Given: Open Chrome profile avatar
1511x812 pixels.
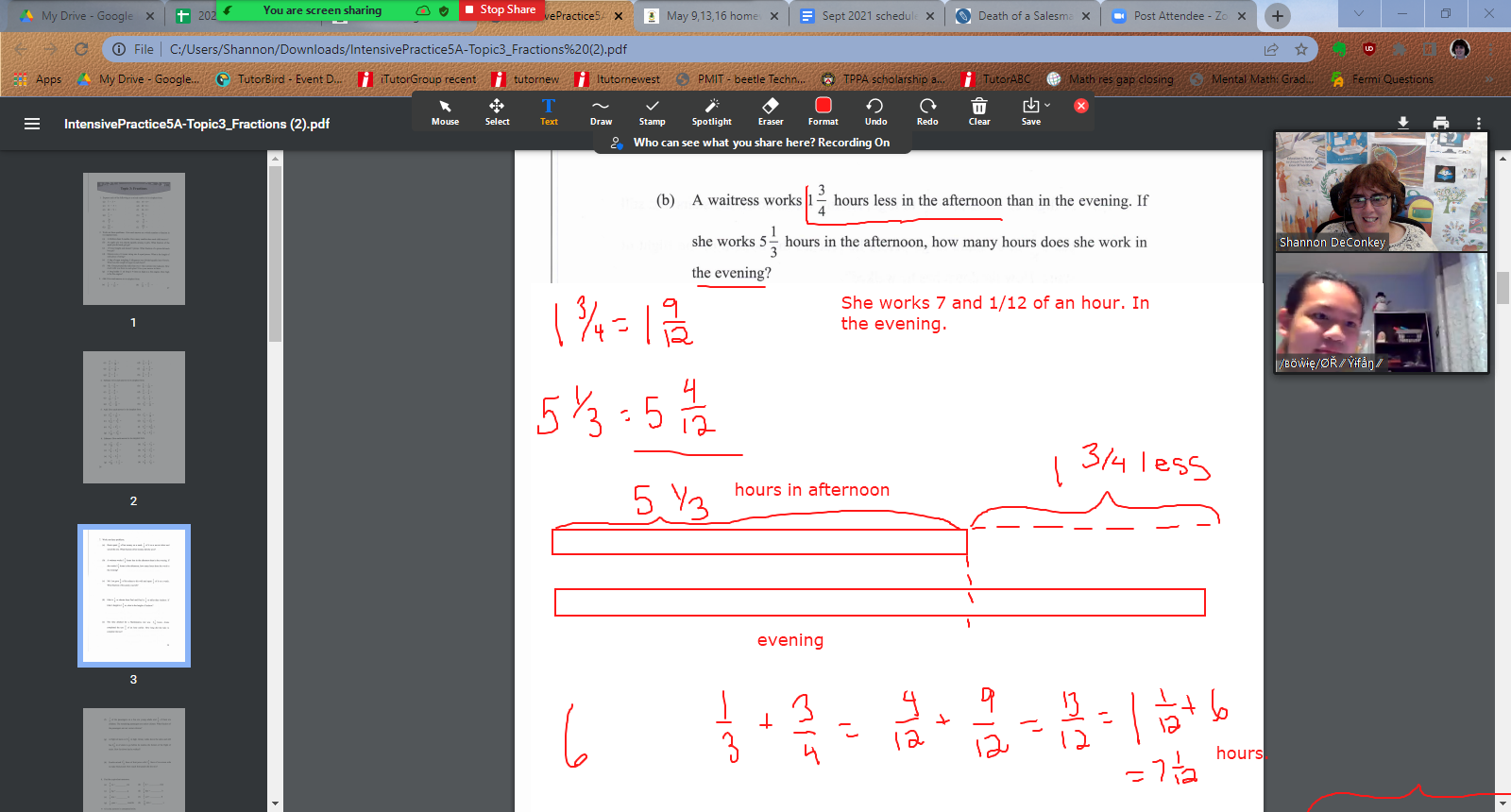Looking at the screenshot, I should (x=1460, y=49).
